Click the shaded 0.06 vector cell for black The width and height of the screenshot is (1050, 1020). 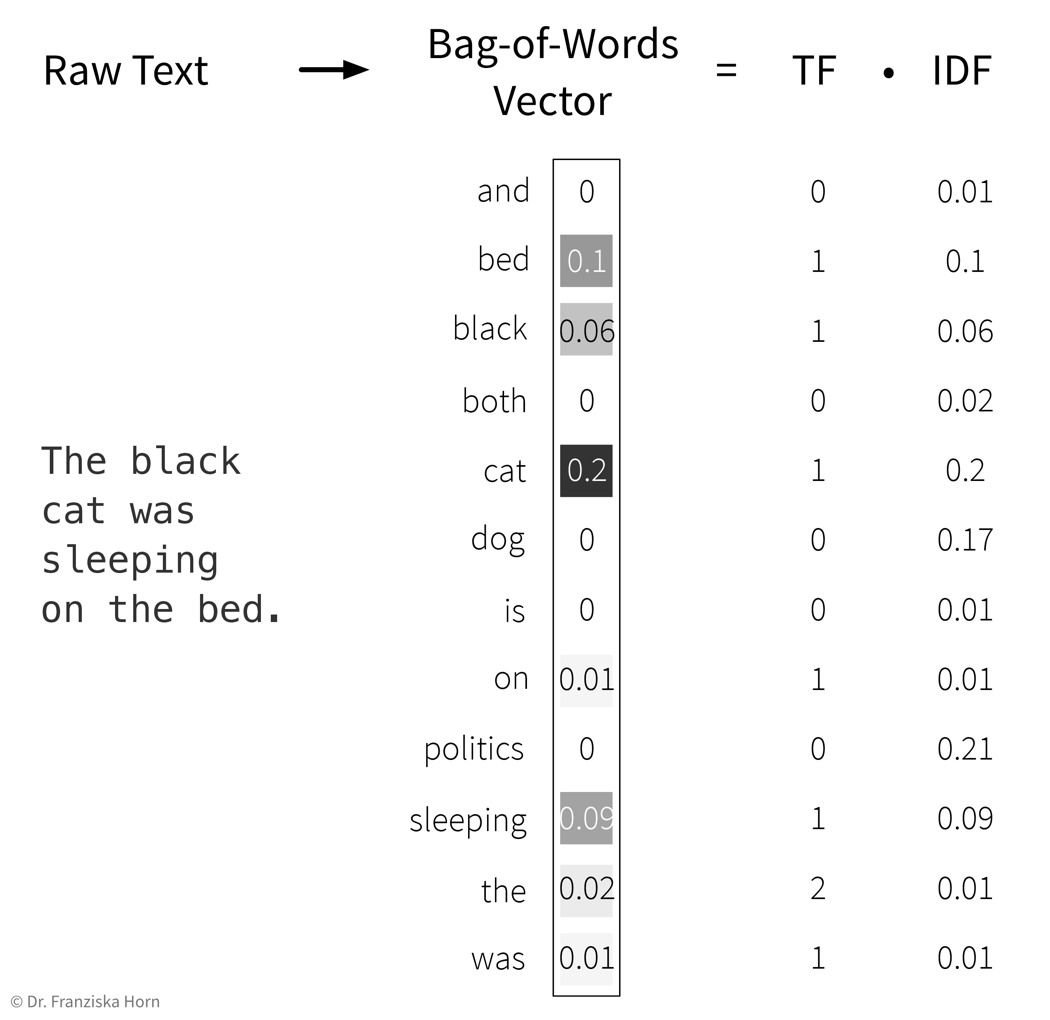tap(586, 331)
